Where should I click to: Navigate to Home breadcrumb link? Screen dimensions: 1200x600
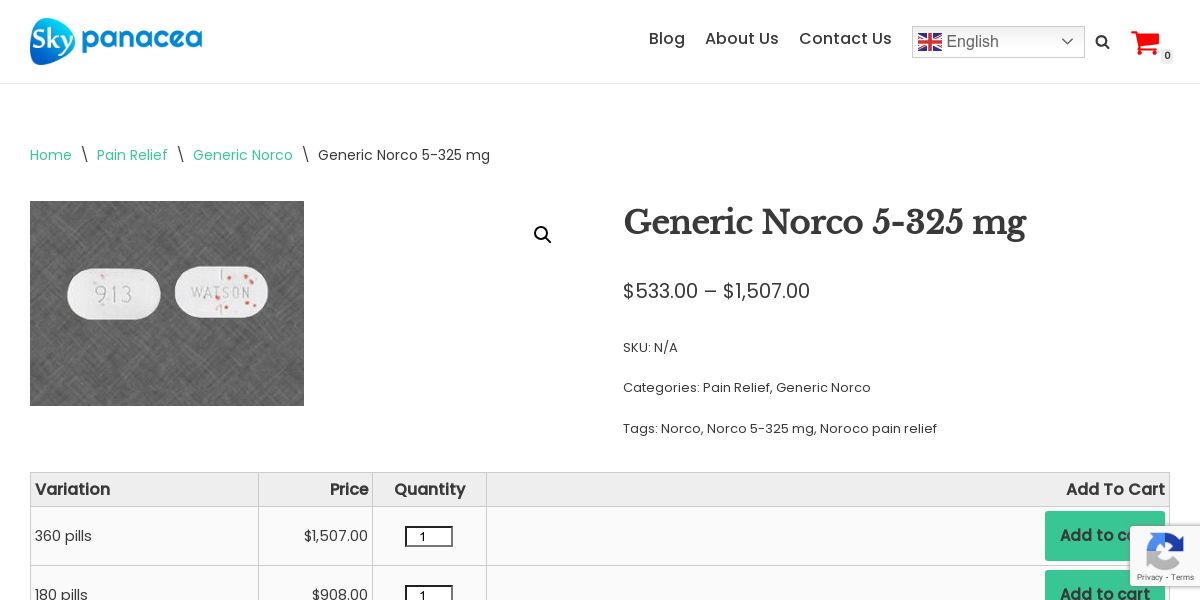click(51, 155)
